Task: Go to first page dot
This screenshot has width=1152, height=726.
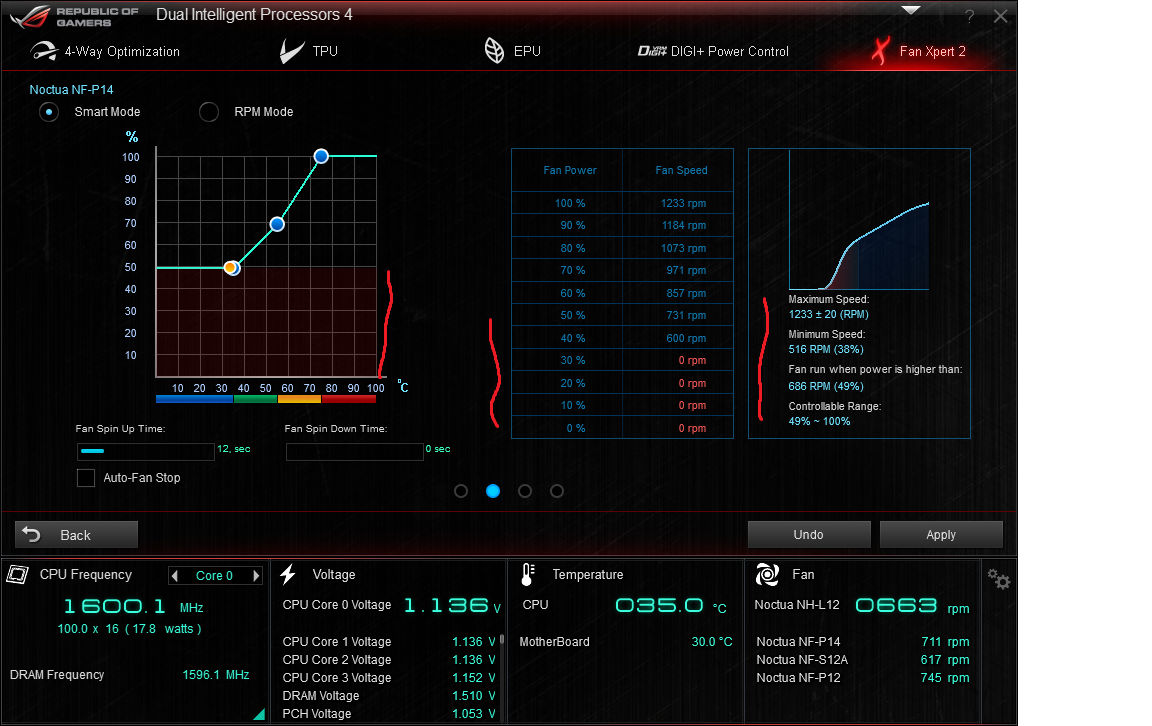Action: tap(461, 491)
